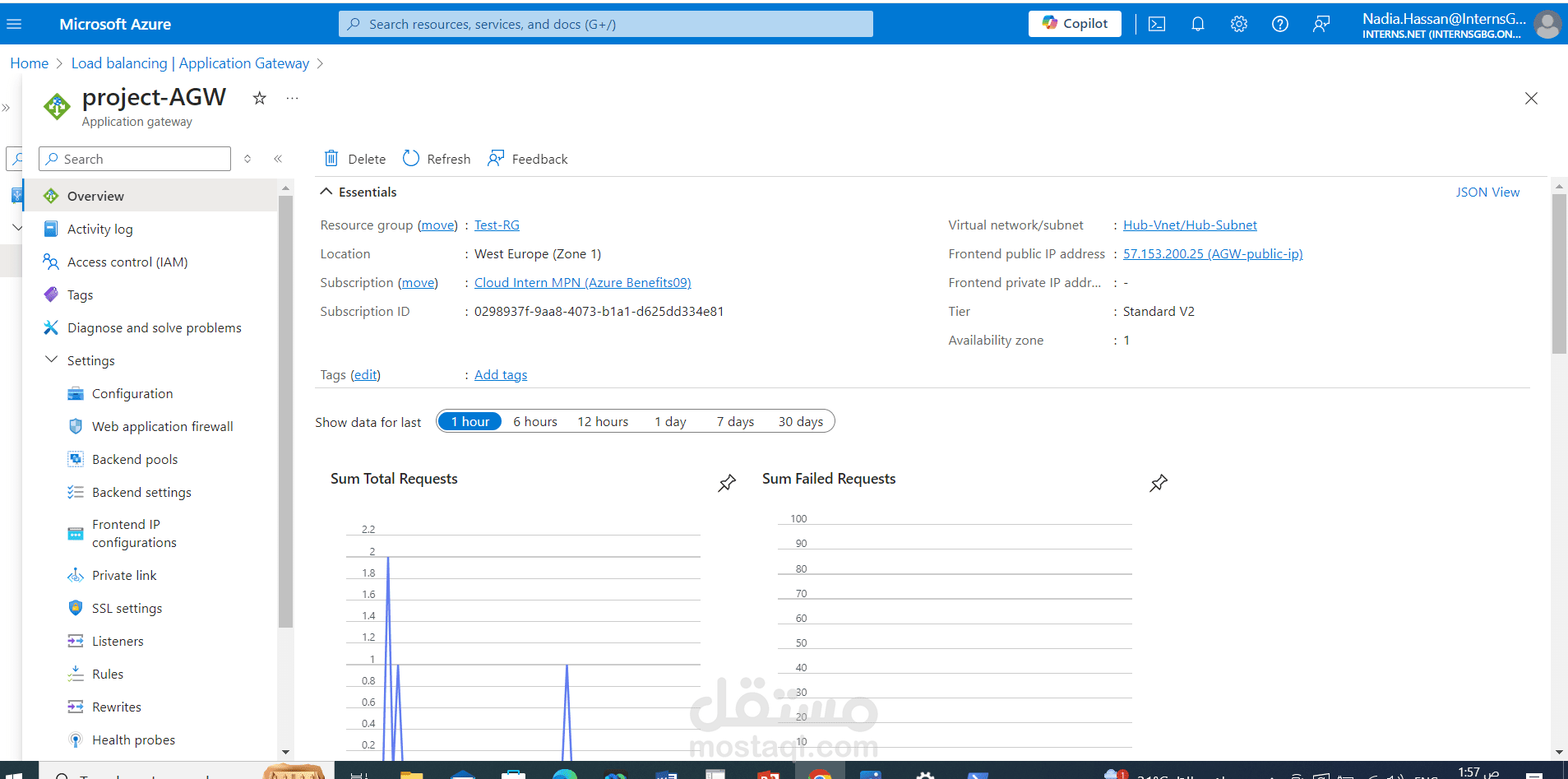Launch Cloud Shell from the top bar

pyautogui.click(x=1156, y=24)
